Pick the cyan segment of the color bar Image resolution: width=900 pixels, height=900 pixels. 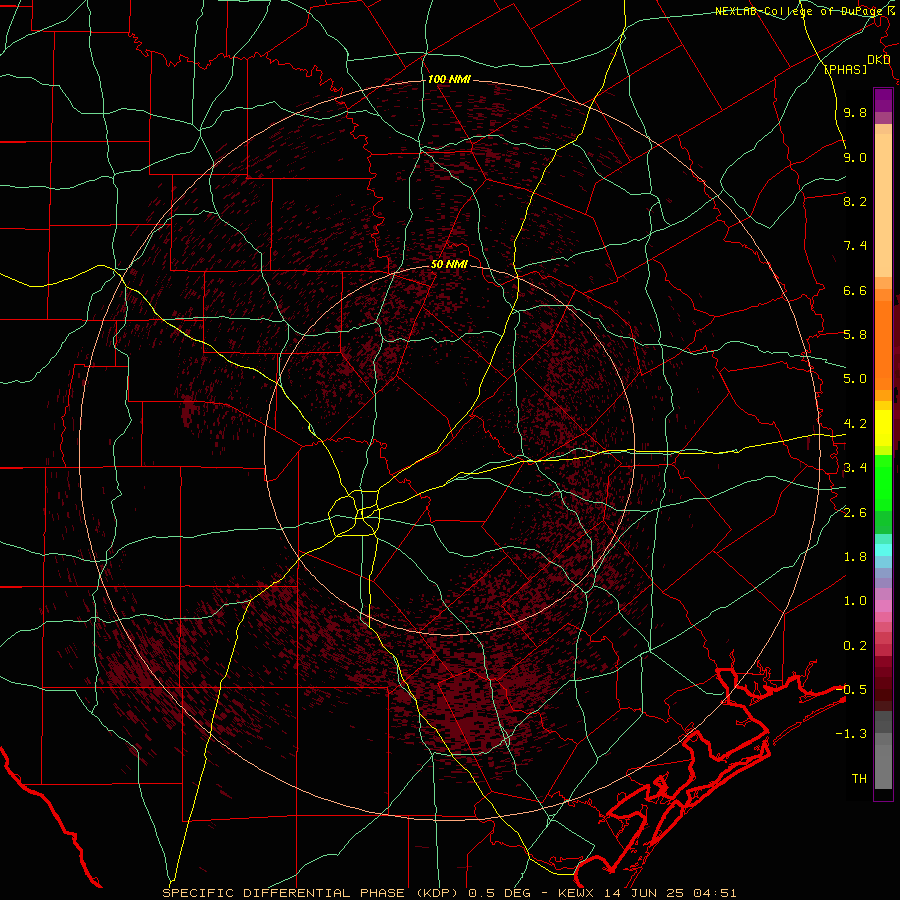click(x=883, y=550)
